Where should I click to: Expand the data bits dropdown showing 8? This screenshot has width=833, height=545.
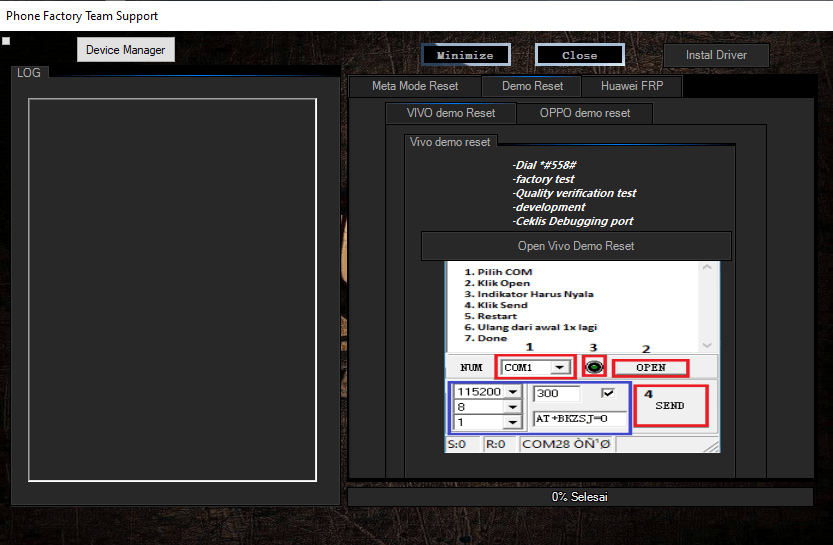[x=512, y=408]
